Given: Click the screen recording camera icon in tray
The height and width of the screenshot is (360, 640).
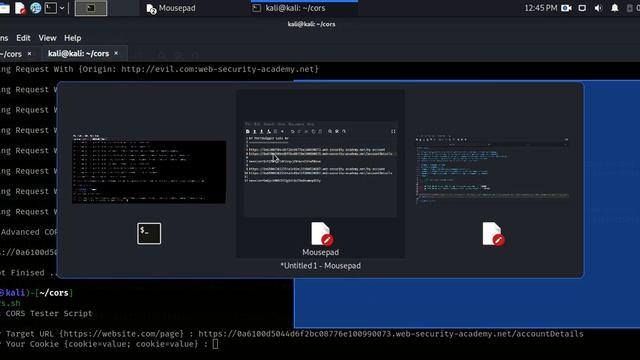Looking at the screenshot, I should pyautogui.click(x=566, y=8).
